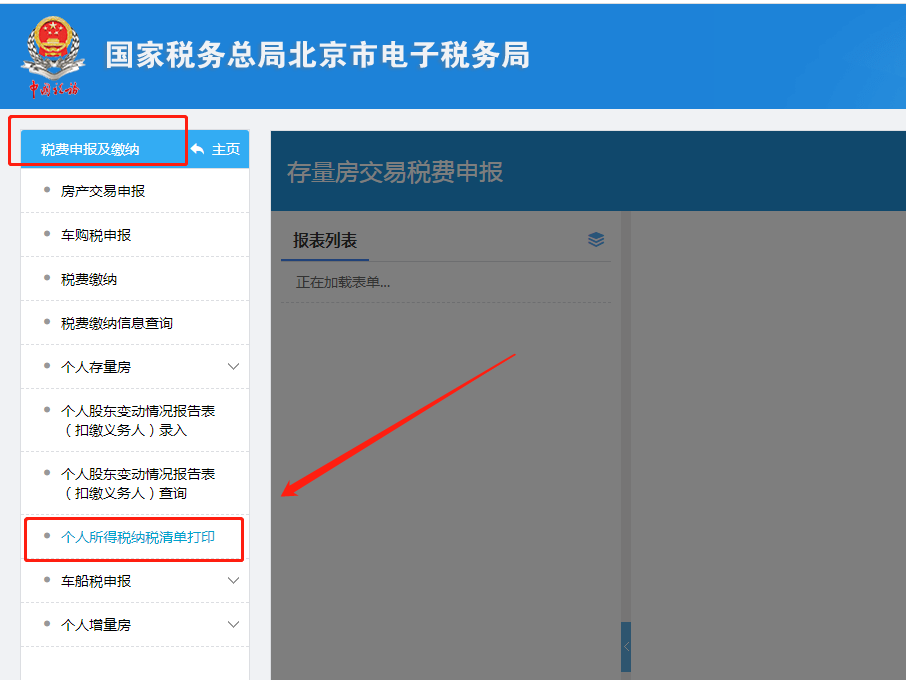This screenshot has height=680, width=906.
Task: Click the 国家税务总局北京市电子税务局 header title
Action: [317, 55]
